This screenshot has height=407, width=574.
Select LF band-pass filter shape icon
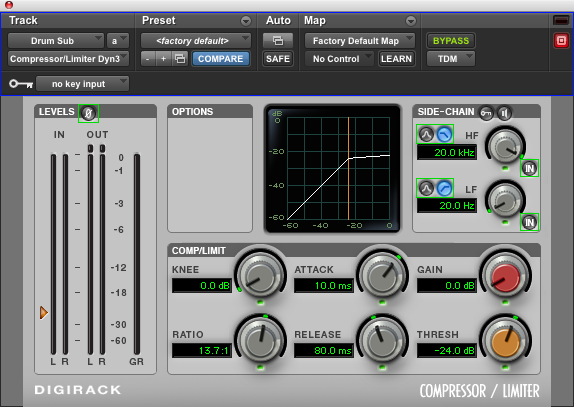(x=426, y=188)
